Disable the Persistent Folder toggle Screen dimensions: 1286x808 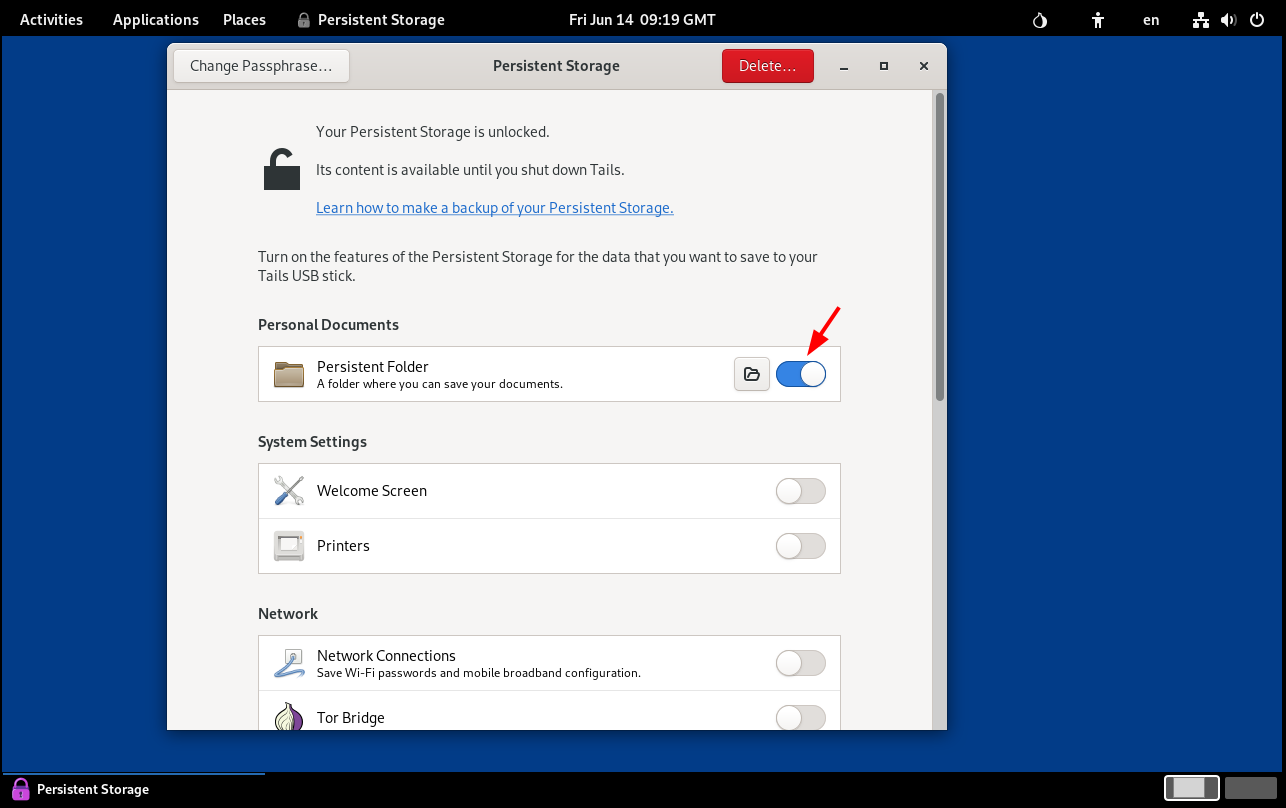(x=800, y=374)
